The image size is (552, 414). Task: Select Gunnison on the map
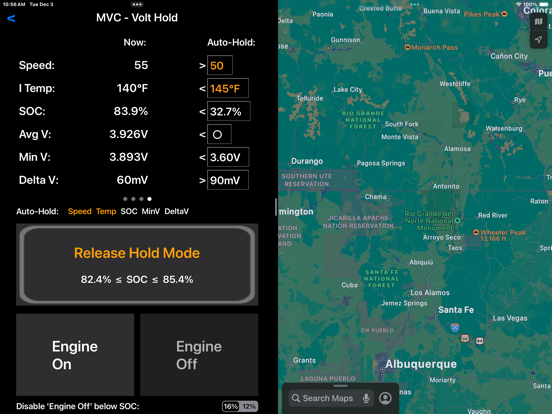[x=345, y=40]
